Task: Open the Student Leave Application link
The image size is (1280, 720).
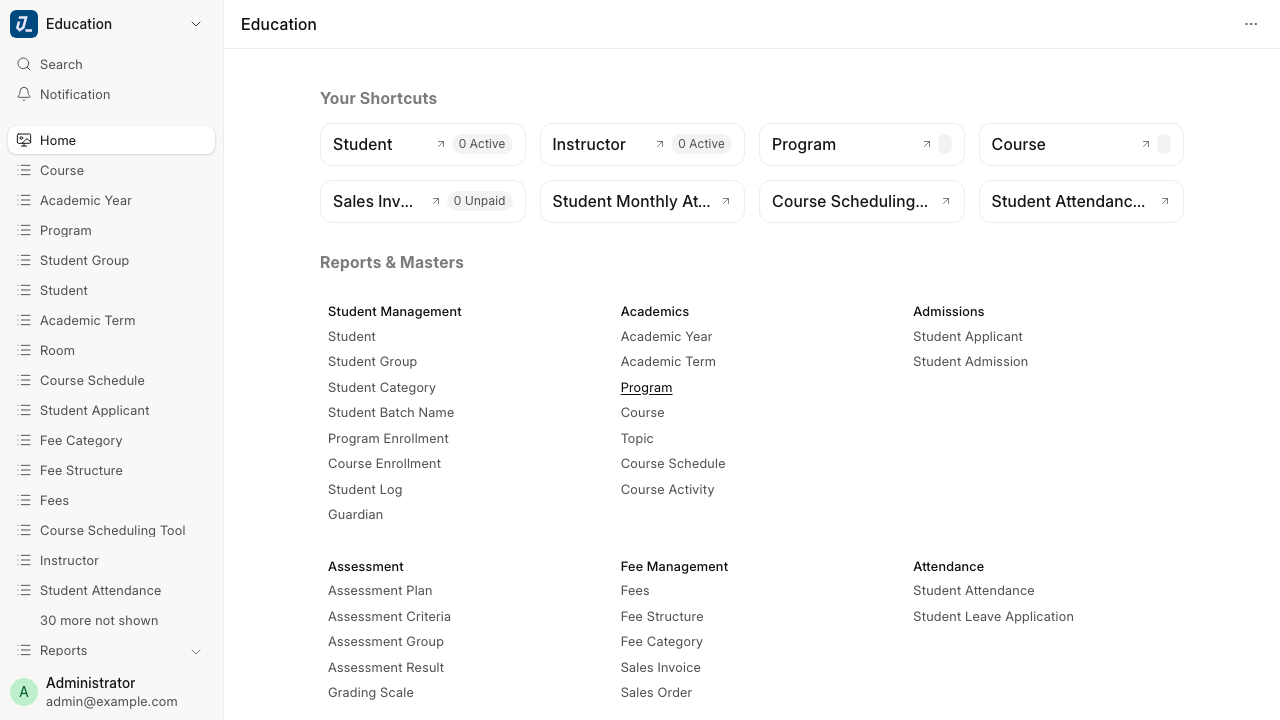Action: [993, 616]
